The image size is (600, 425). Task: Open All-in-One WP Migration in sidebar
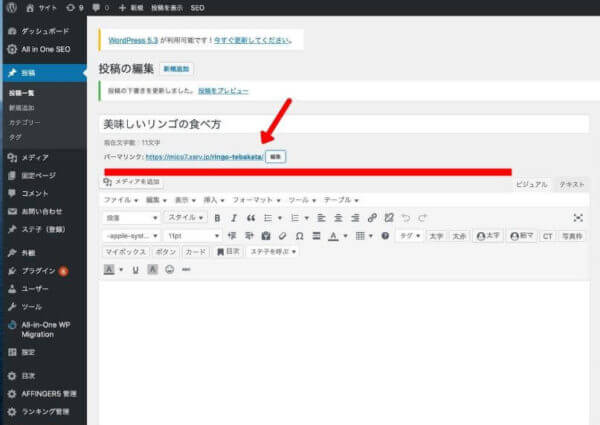pos(44,329)
